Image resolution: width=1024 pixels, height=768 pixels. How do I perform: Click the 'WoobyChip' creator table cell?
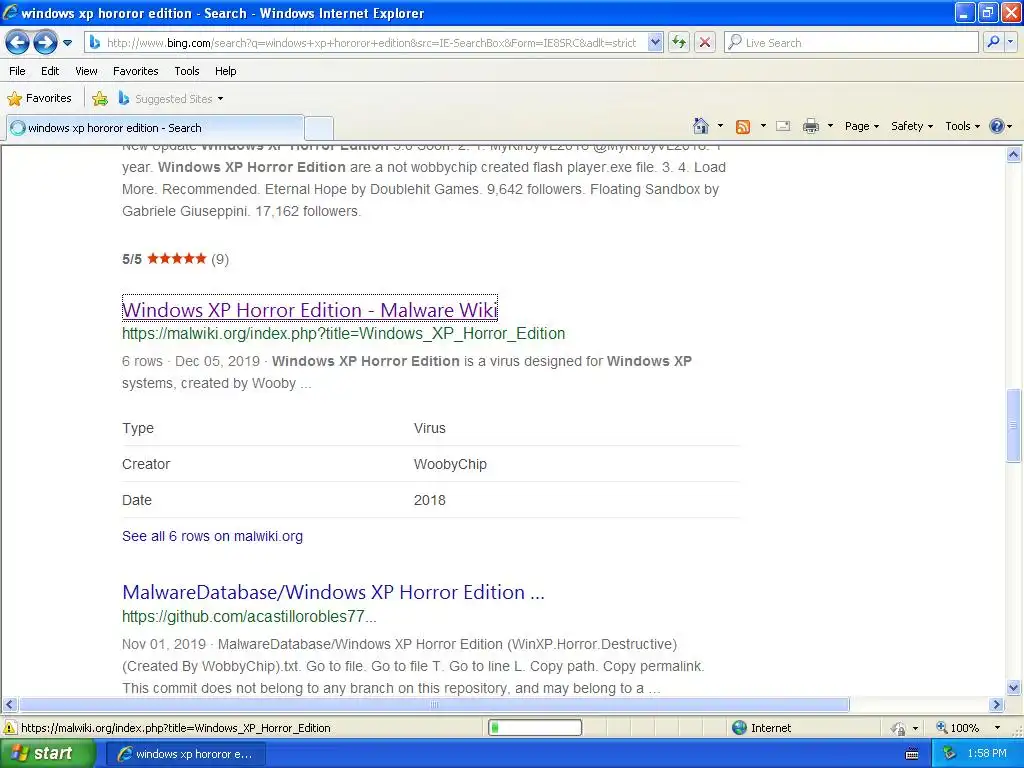point(450,464)
